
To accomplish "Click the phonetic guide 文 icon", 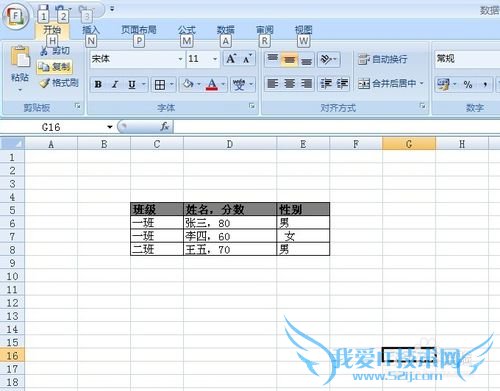I will point(239,84).
